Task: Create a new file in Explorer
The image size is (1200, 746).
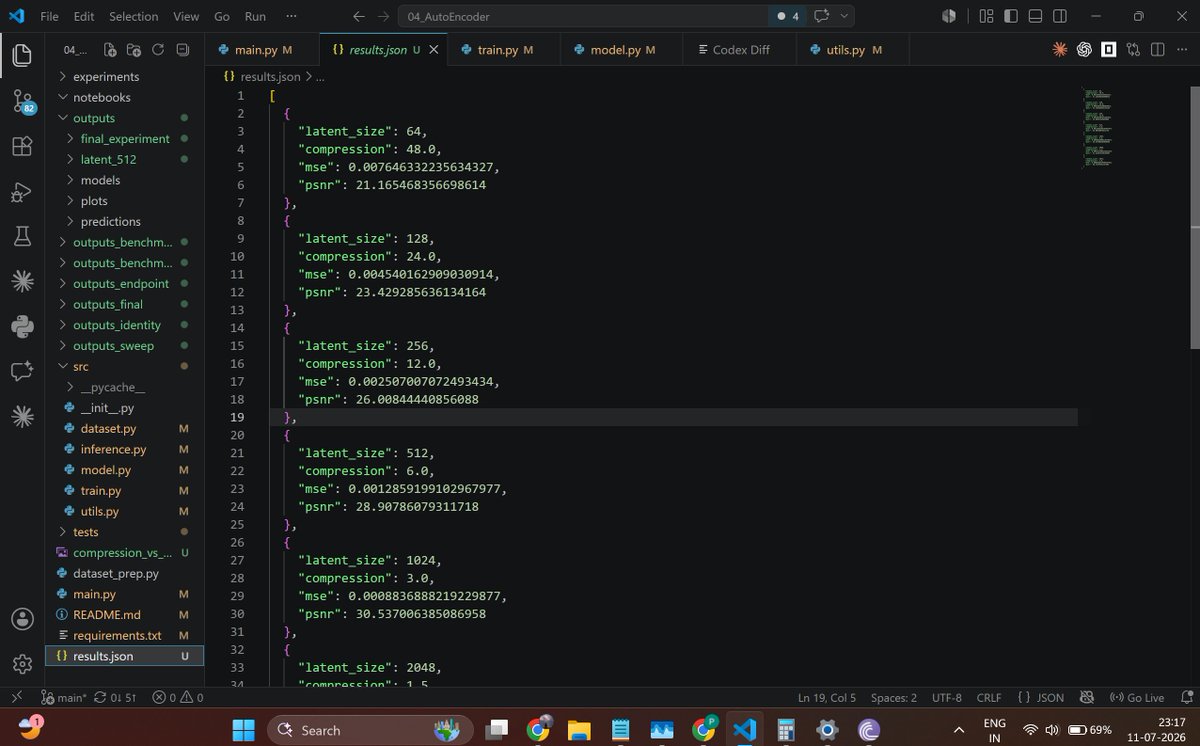Action: point(109,50)
